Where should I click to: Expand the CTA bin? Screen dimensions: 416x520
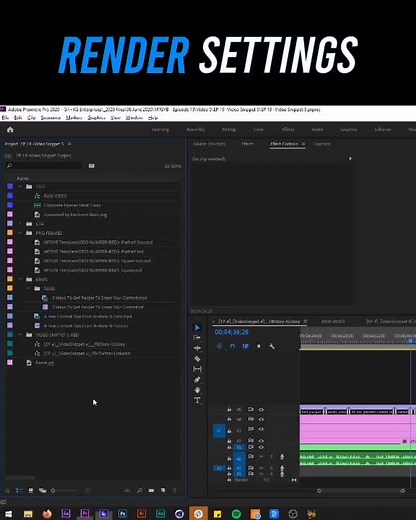(x=21, y=223)
